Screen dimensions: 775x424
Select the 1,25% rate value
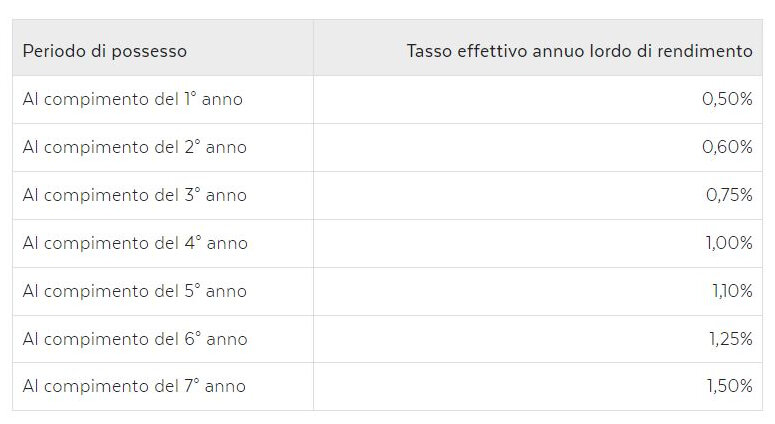(x=731, y=339)
